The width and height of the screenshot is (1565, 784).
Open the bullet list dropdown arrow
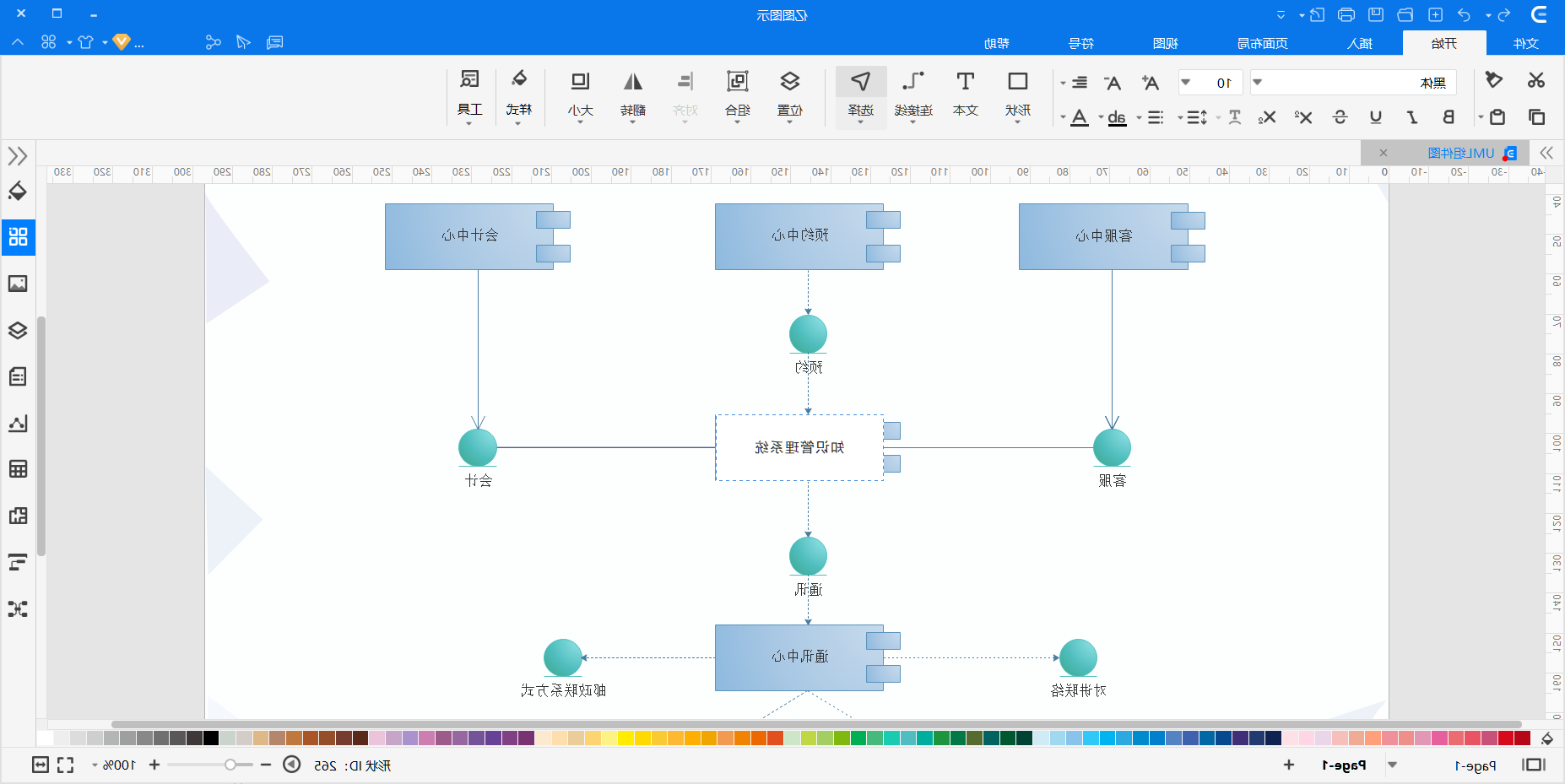1139,117
